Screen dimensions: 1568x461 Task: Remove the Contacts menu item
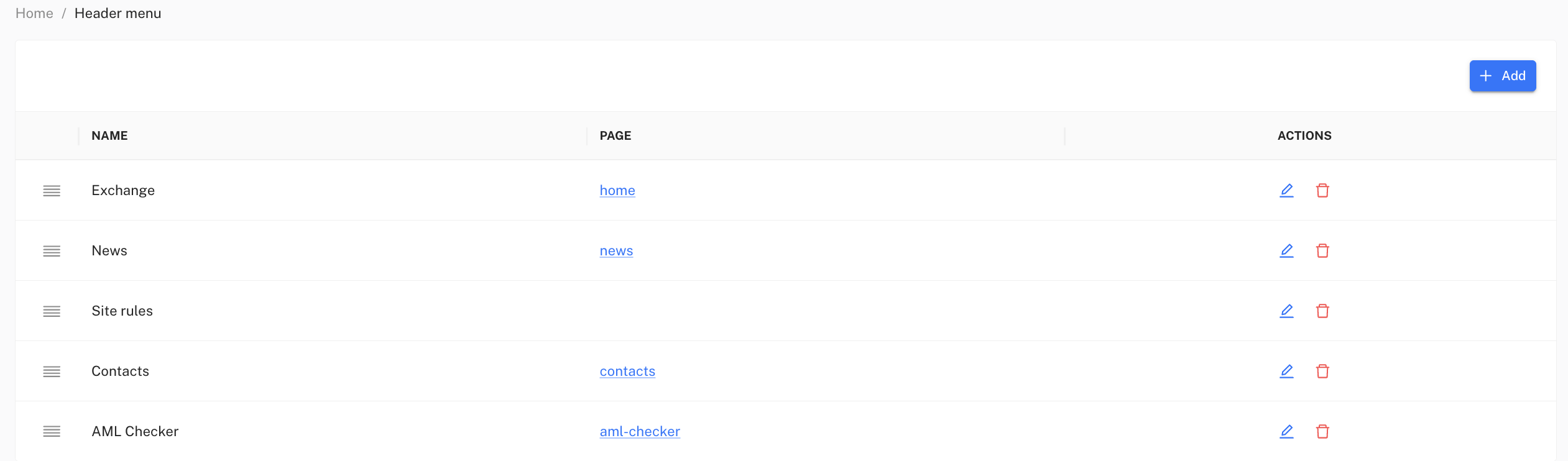pyautogui.click(x=1322, y=371)
